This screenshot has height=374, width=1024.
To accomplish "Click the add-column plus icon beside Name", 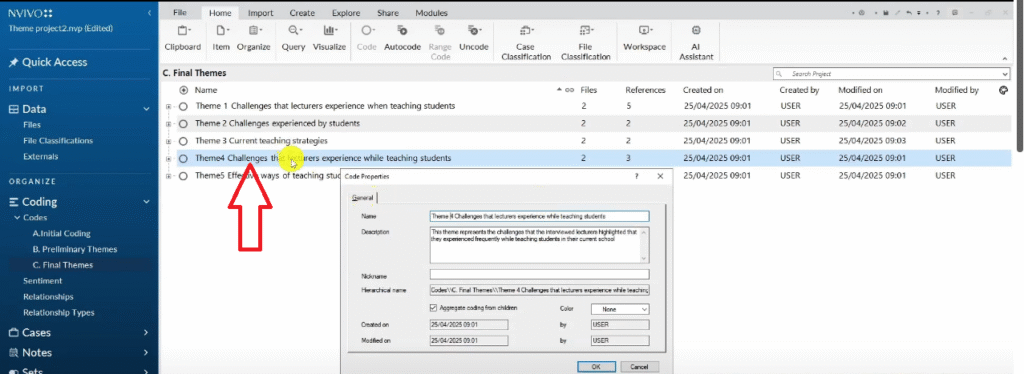I will (x=184, y=90).
